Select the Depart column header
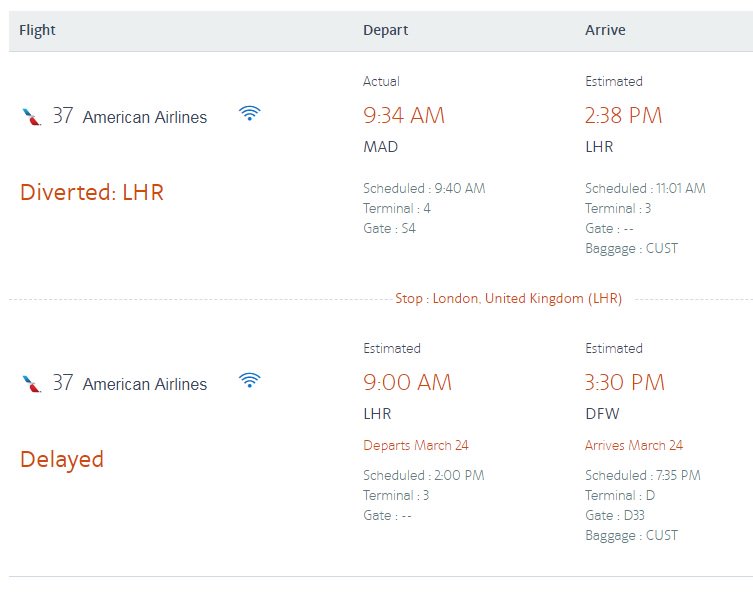Image resolution: width=753 pixels, height=599 pixels. click(x=386, y=30)
